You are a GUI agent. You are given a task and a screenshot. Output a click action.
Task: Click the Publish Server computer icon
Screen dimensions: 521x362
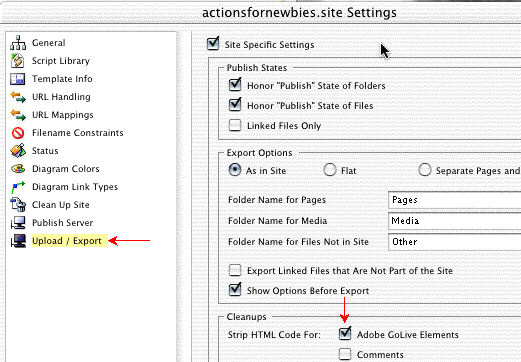click(x=18, y=223)
